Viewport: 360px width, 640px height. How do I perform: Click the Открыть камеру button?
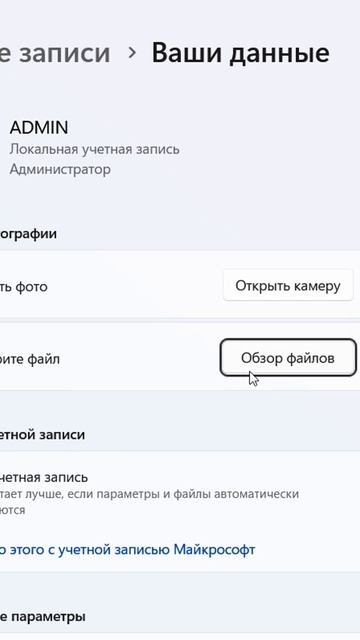coord(288,286)
